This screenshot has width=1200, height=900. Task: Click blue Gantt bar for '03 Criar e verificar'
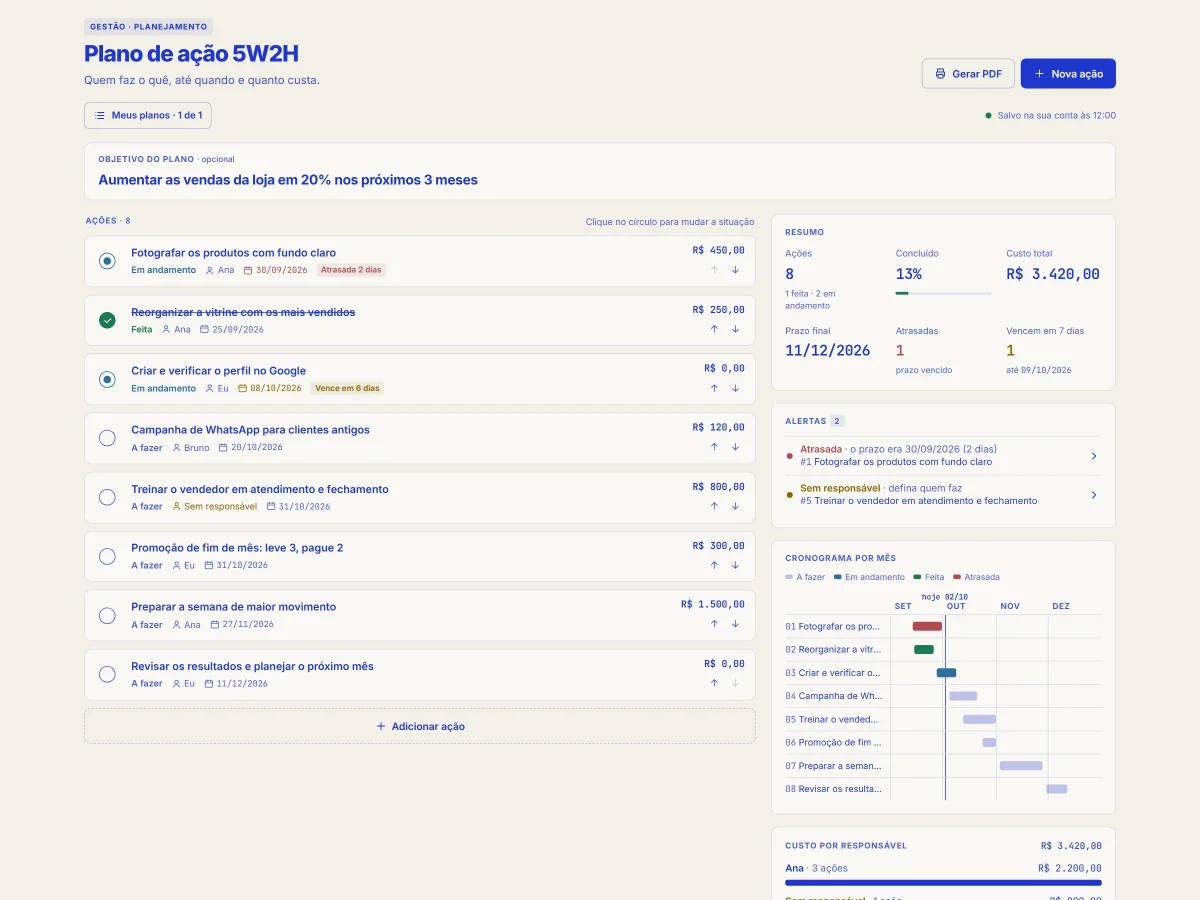pyautogui.click(x=946, y=673)
